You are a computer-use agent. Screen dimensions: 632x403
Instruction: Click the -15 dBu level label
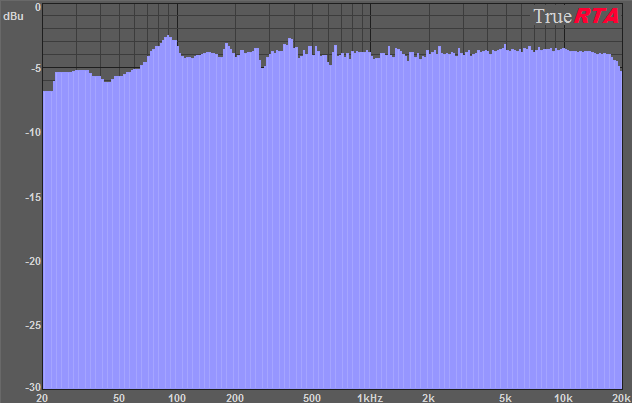pos(33,197)
